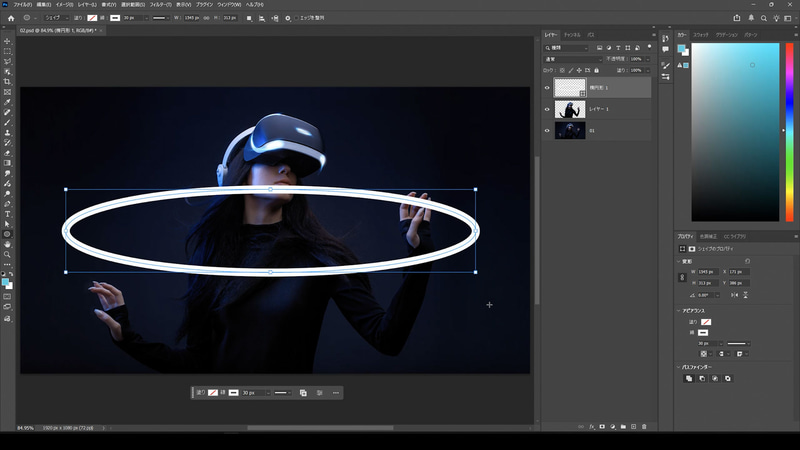
Task: Click the lock all padlock icon
Action: tap(596, 70)
